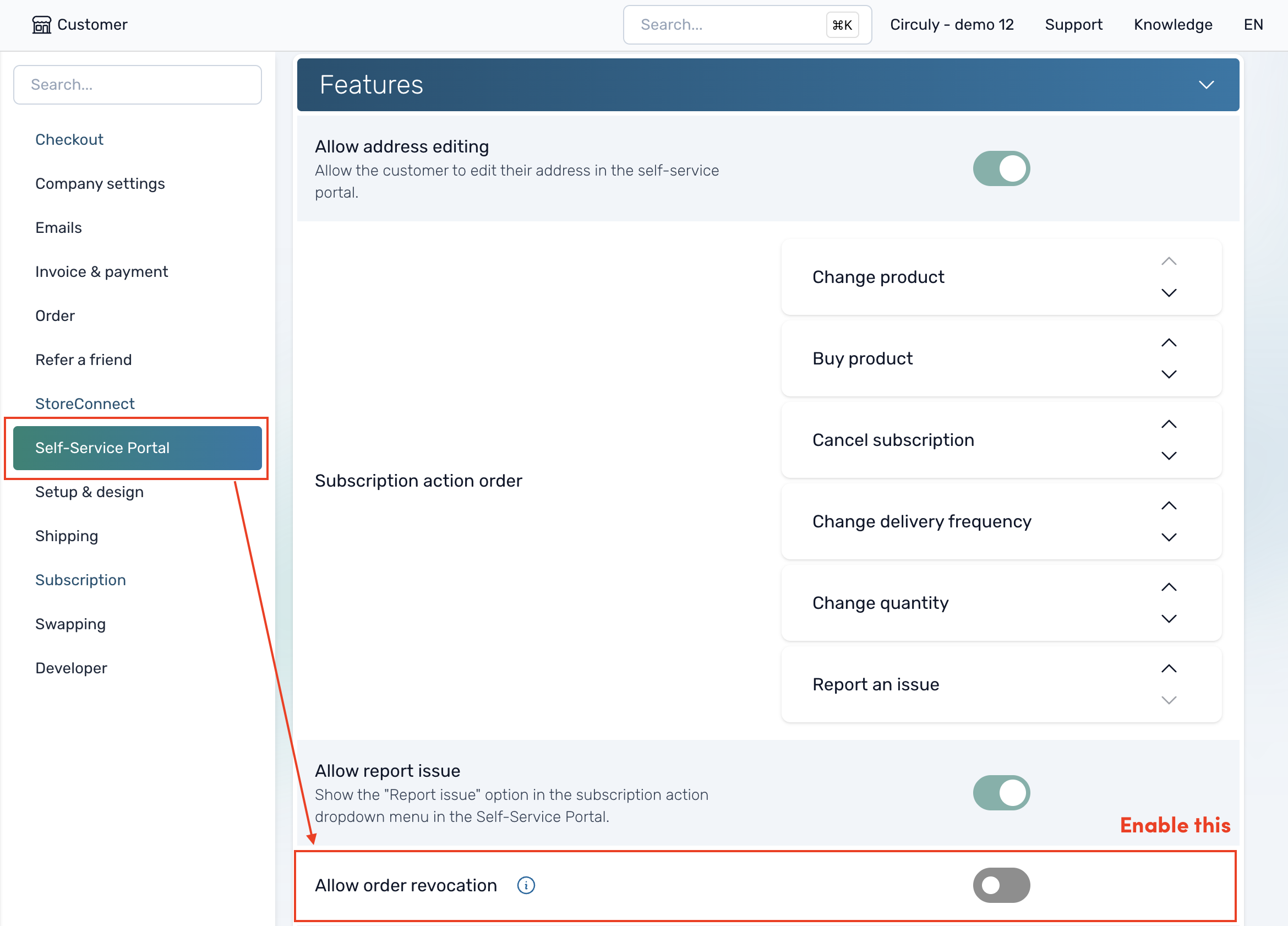Select StoreConnect in sidebar
This screenshot has width=1288, height=926.
coord(85,404)
